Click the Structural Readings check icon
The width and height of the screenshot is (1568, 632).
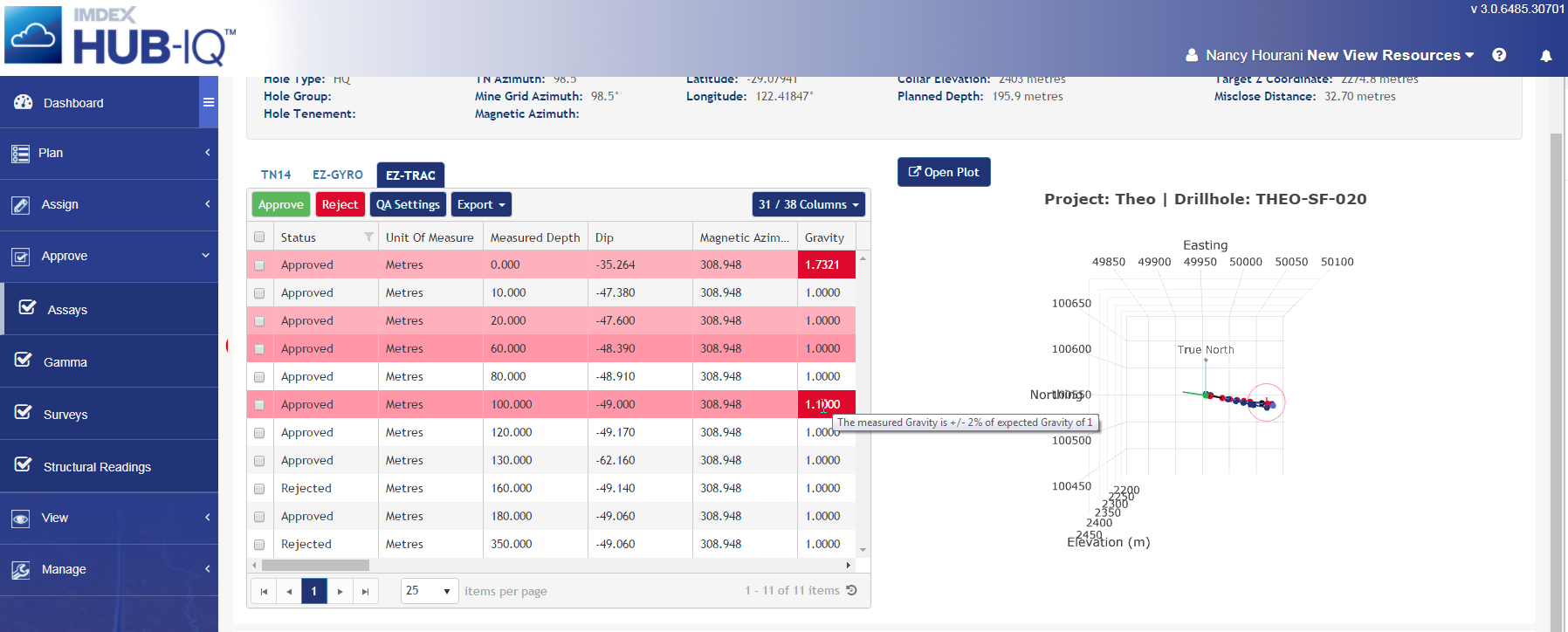point(24,464)
